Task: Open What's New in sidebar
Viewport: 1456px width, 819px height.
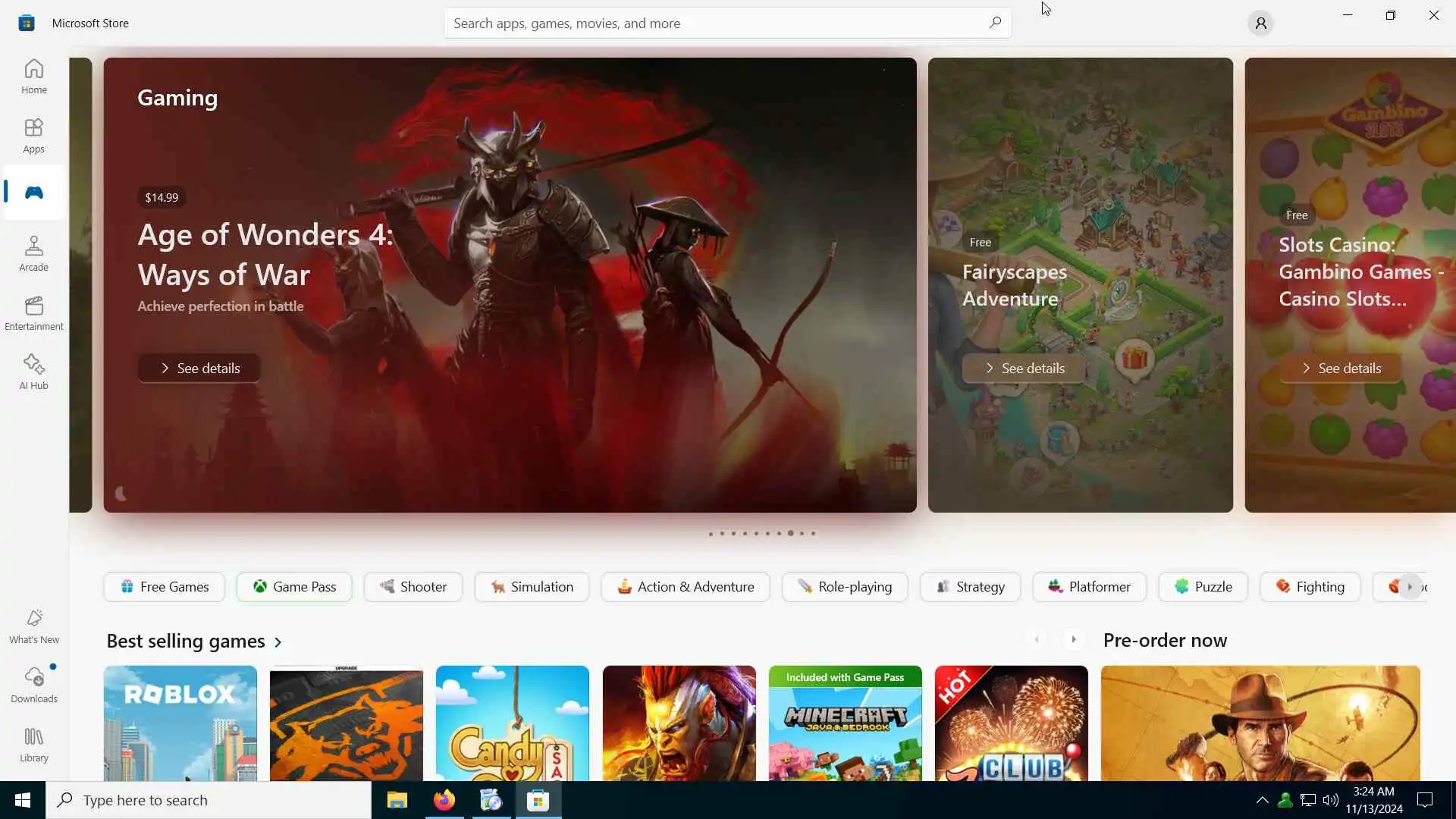Action: [33, 626]
